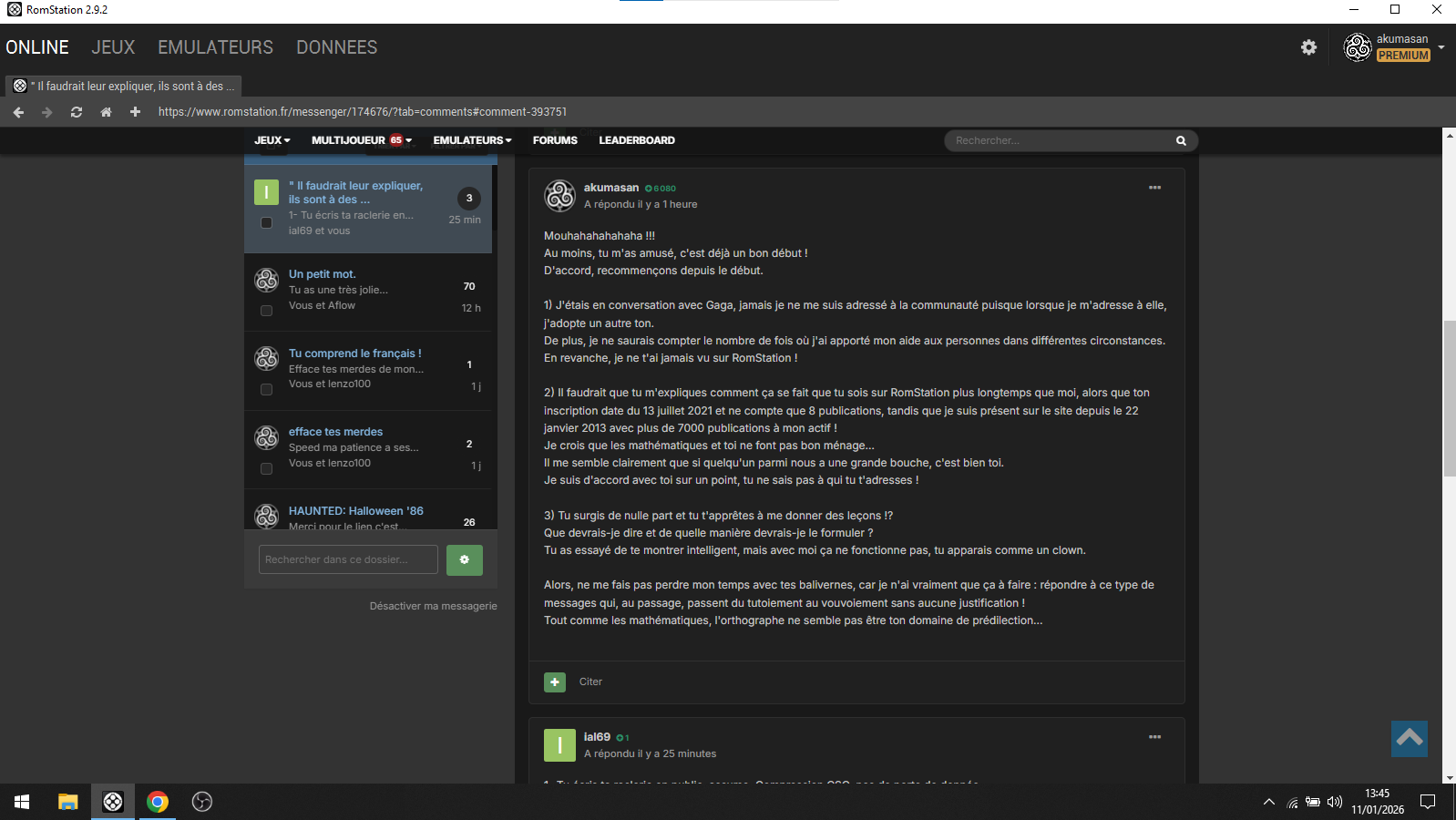Viewport: 1456px width, 820px height.
Task: Open RomStation settings gear icon
Action: tap(1308, 47)
